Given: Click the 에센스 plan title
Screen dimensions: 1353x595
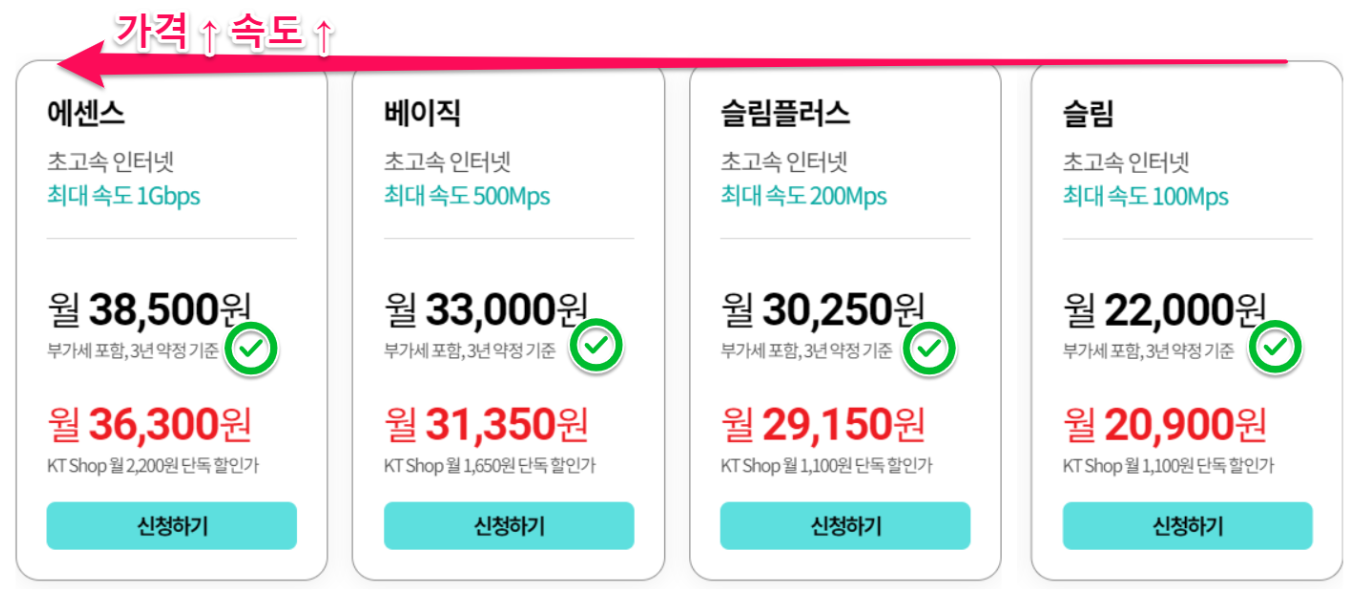Looking at the screenshot, I should tap(86, 113).
